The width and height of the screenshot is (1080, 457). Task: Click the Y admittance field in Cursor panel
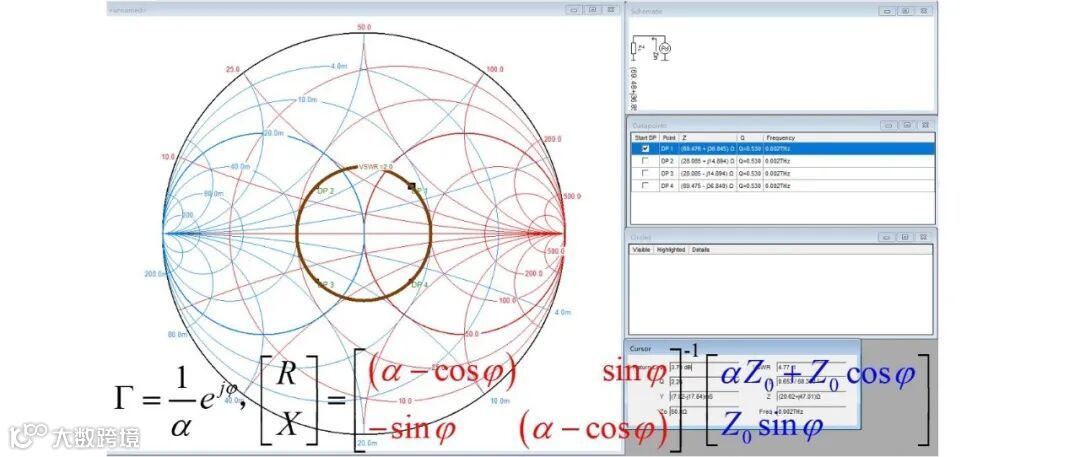[x=703, y=396]
